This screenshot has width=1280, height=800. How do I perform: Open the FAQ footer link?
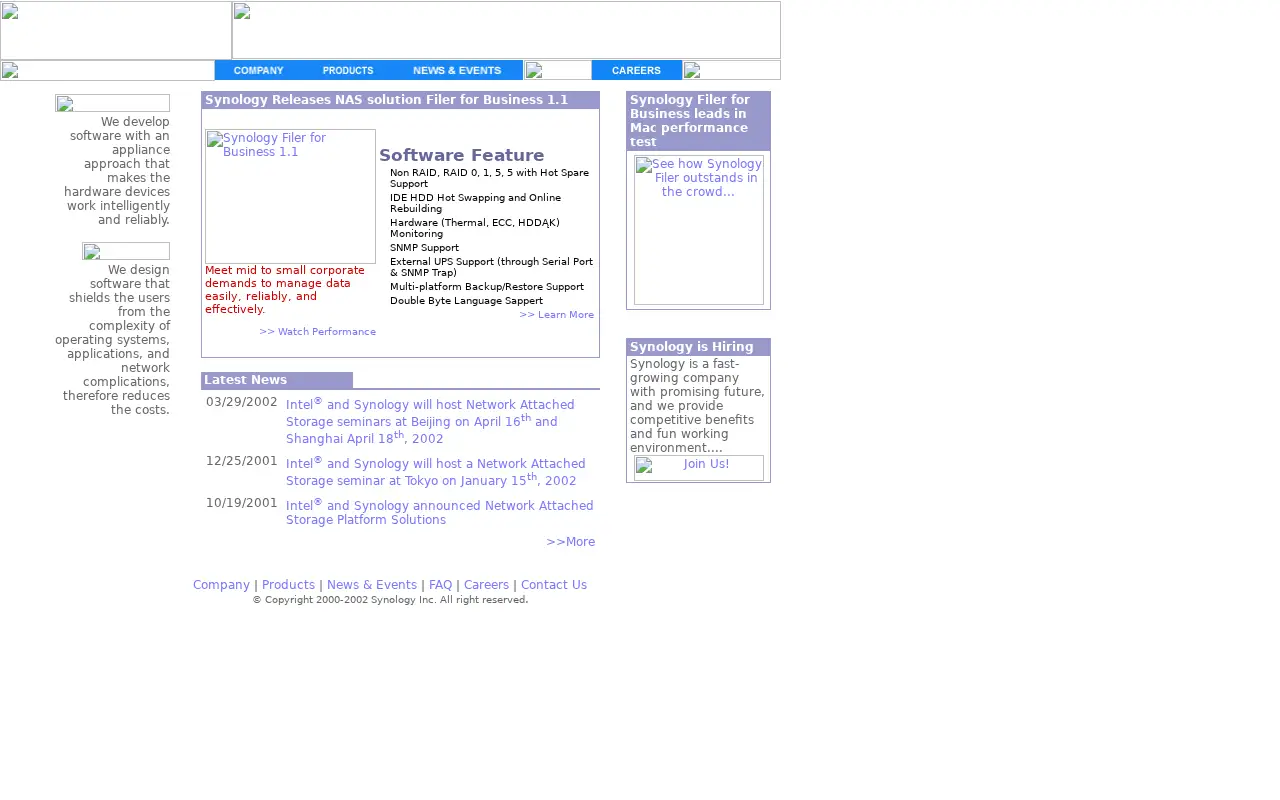point(440,585)
